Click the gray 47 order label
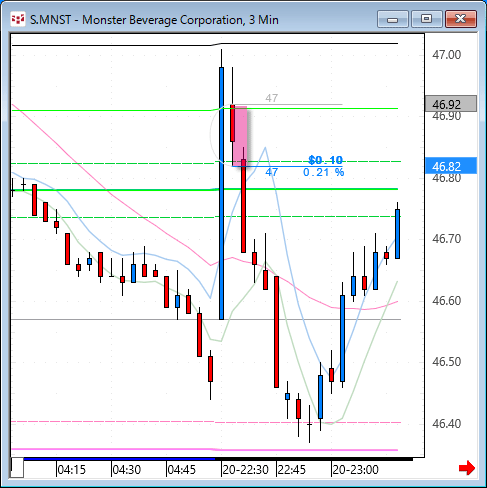Screen dimensions: 487x488 coord(271,98)
